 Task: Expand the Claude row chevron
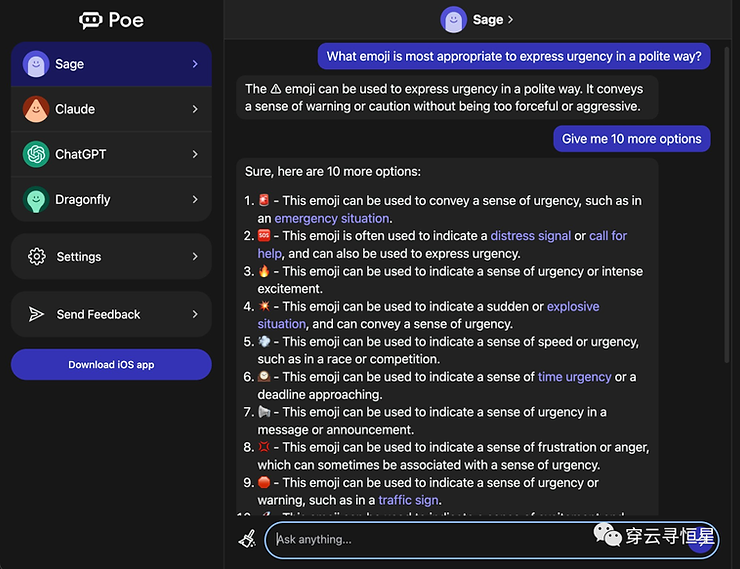click(195, 109)
